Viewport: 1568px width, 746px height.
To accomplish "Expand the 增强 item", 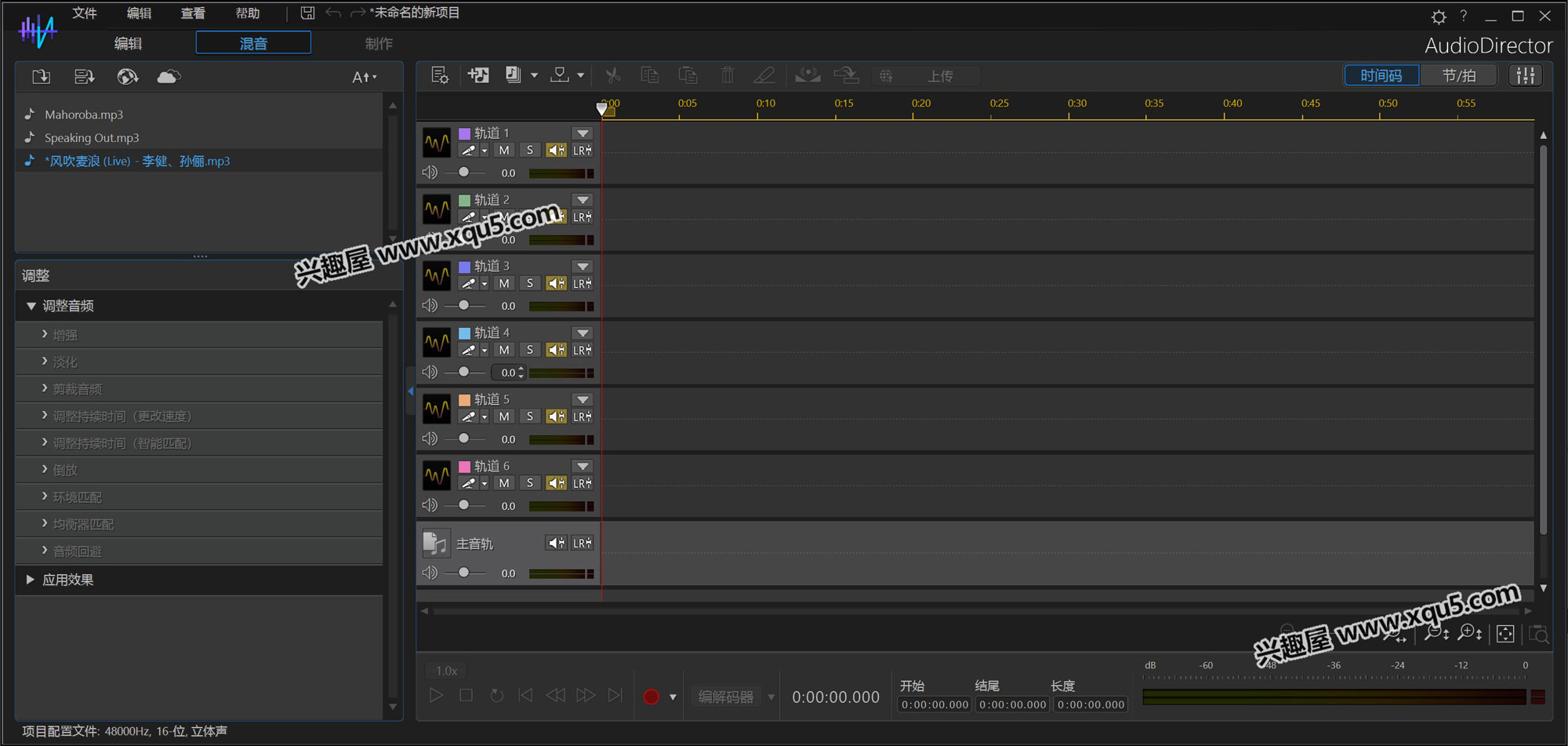I will (x=45, y=334).
